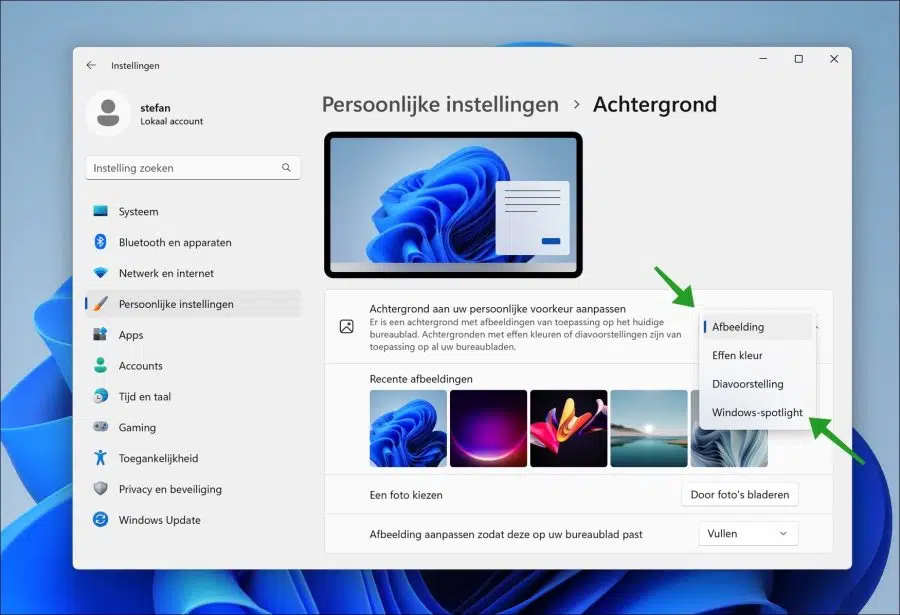The image size is (900, 615).
Task: Click the Toegankelijkheid accessibility icon
Action: pyautogui.click(x=100, y=458)
